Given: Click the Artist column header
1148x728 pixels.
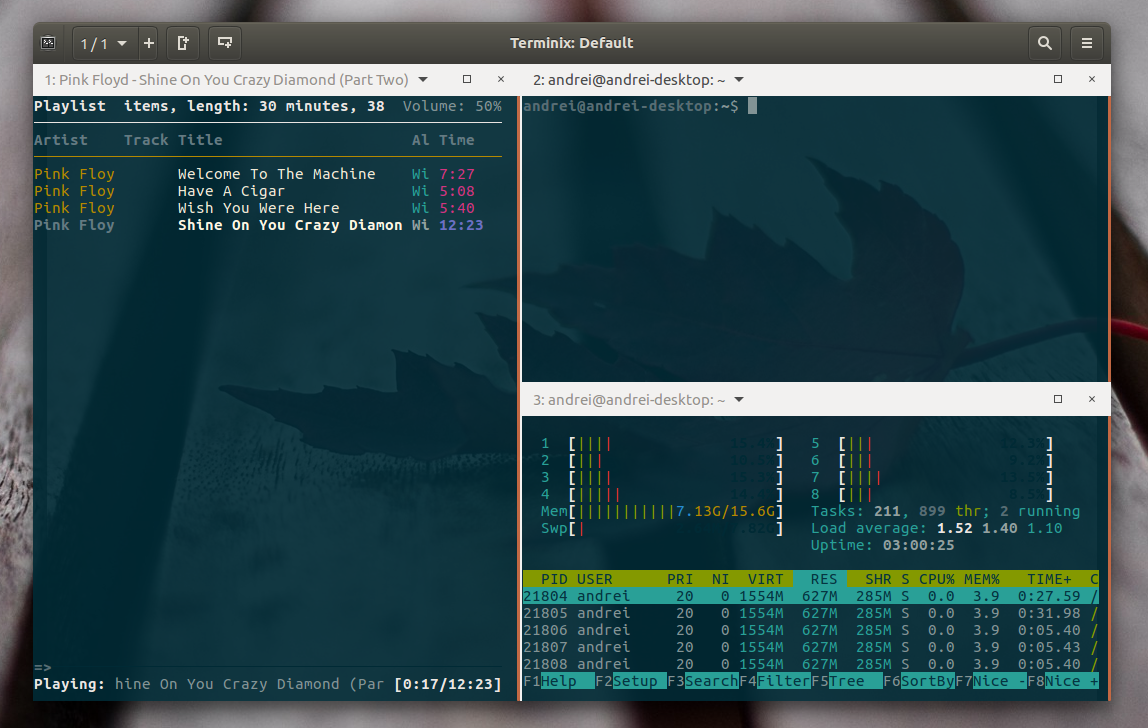Looking at the screenshot, I should (x=61, y=140).
